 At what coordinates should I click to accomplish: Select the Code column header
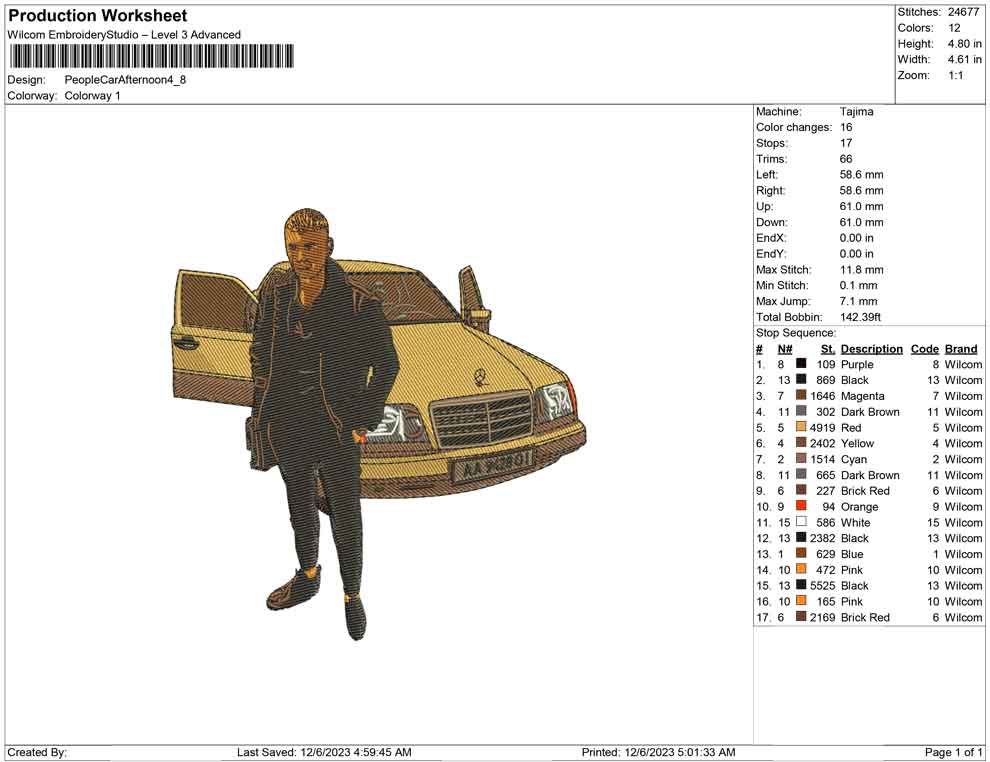tap(924, 349)
